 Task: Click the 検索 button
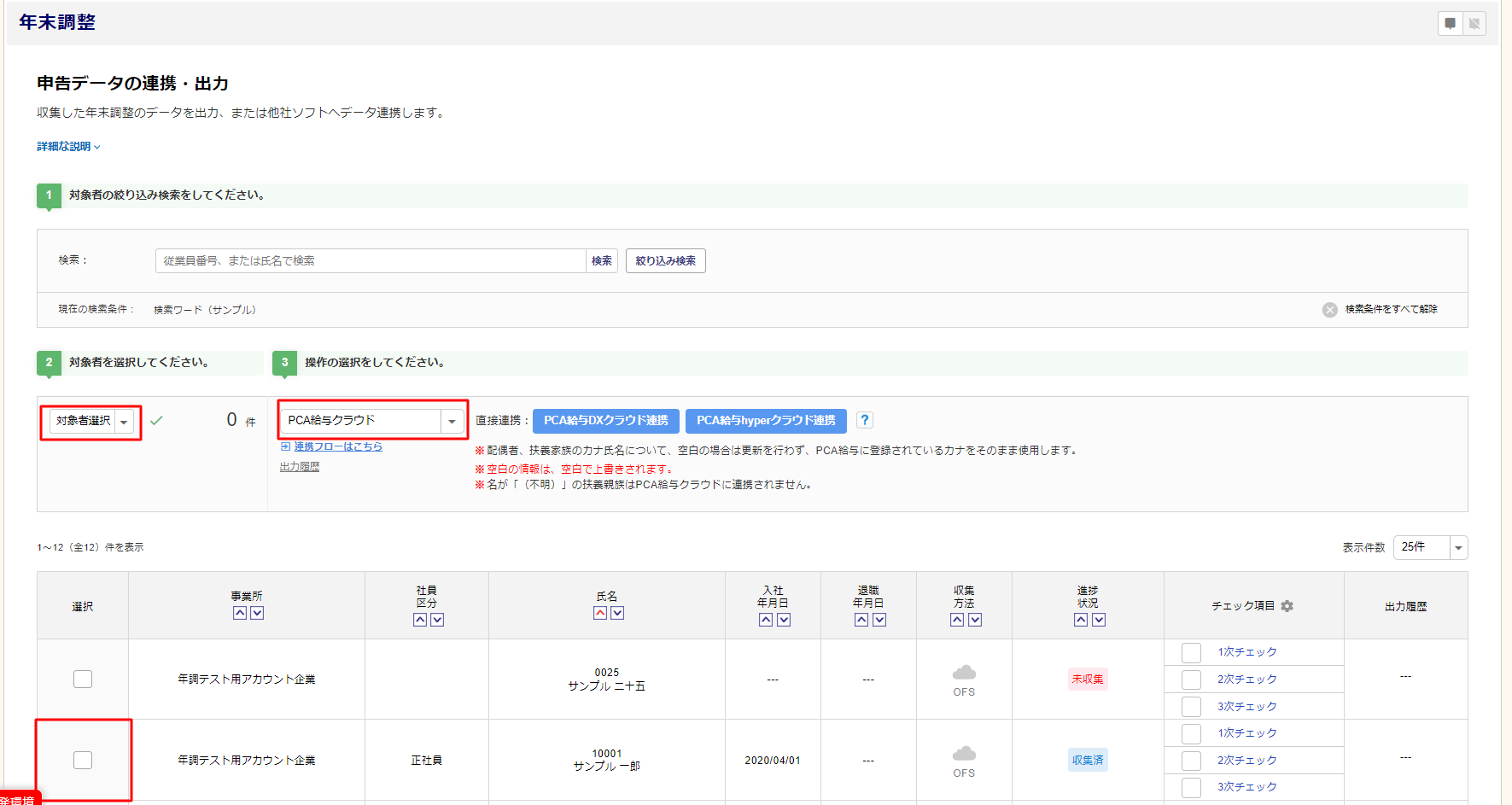tap(602, 261)
